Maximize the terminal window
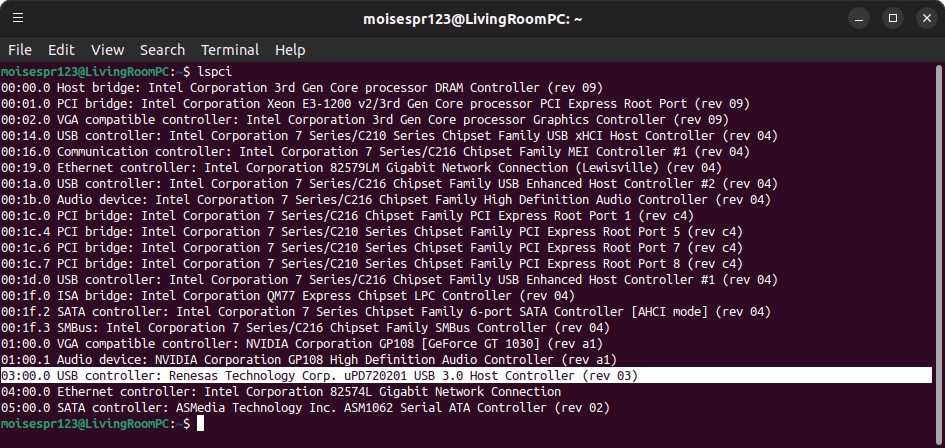This screenshot has width=945, height=448. click(893, 19)
